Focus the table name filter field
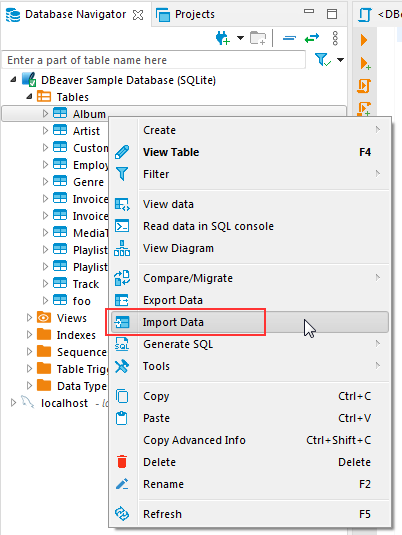The width and height of the screenshot is (402, 535). point(154,60)
